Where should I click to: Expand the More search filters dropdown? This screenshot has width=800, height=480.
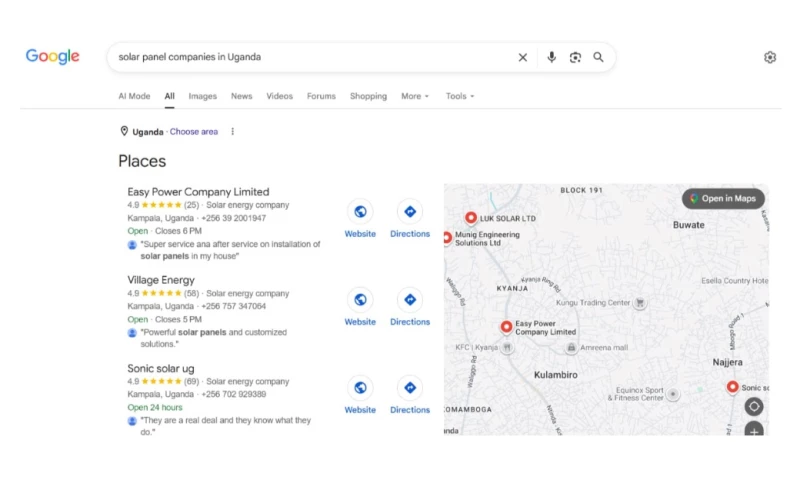pos(415,96)
